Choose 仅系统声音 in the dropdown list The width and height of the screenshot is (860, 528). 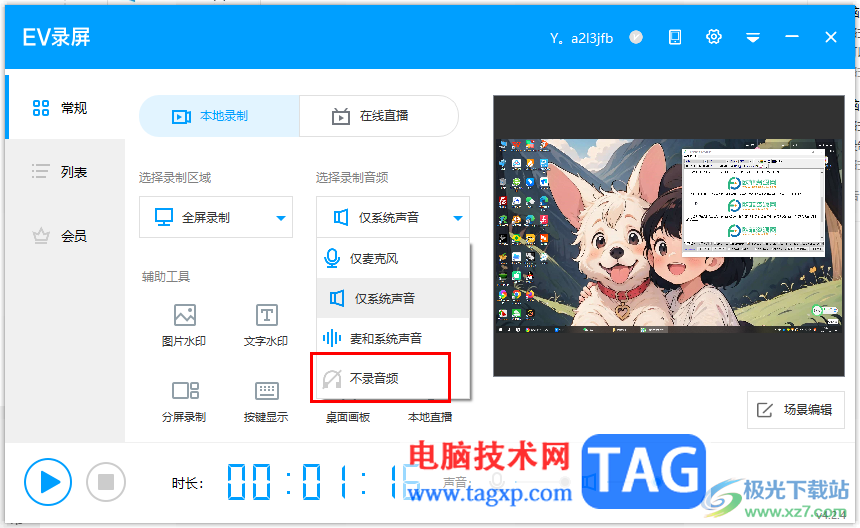(393, 298)
